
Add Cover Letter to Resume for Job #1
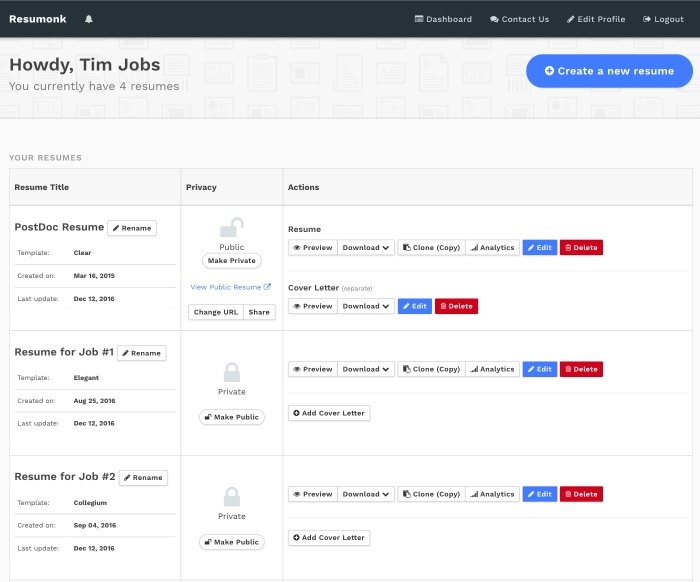(329, 413)
